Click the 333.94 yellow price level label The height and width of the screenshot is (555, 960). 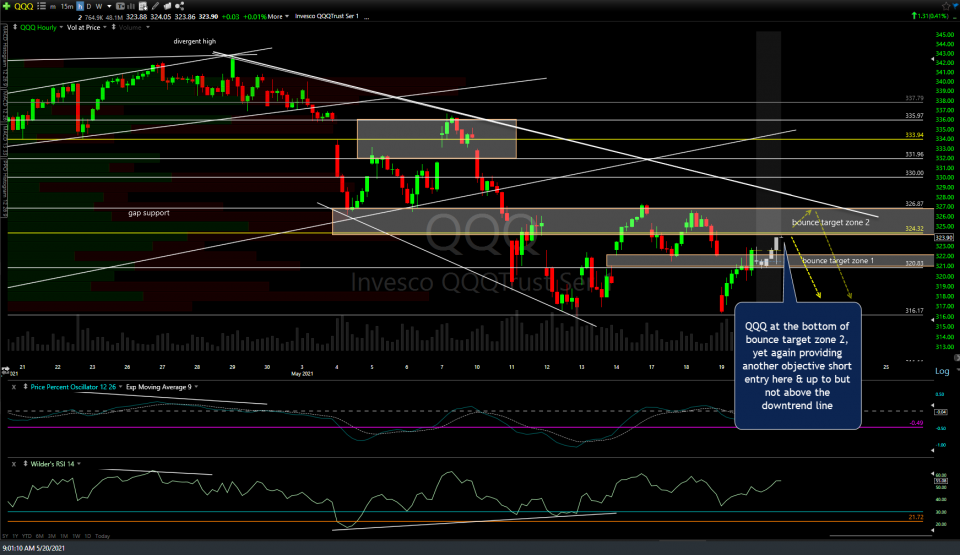pos(914,135)
